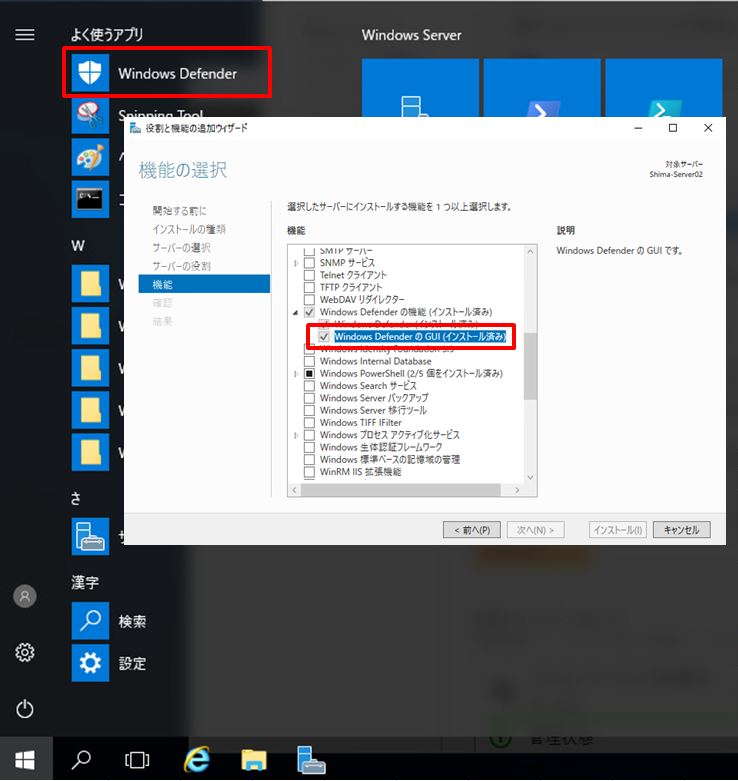Expand the SNMP サービス node
Image resolution: width=738 pixels, height=781 pixels.
click(296, 262)
